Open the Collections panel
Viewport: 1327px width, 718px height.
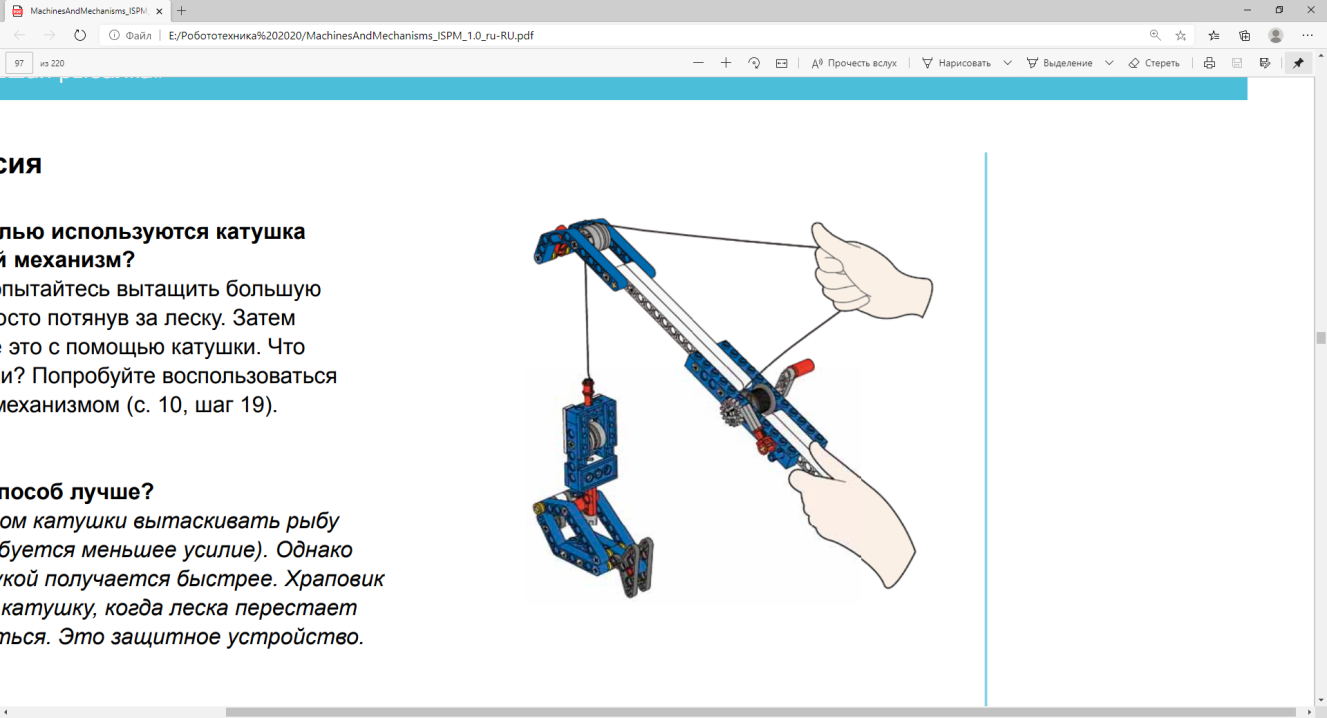point(1245,35)
